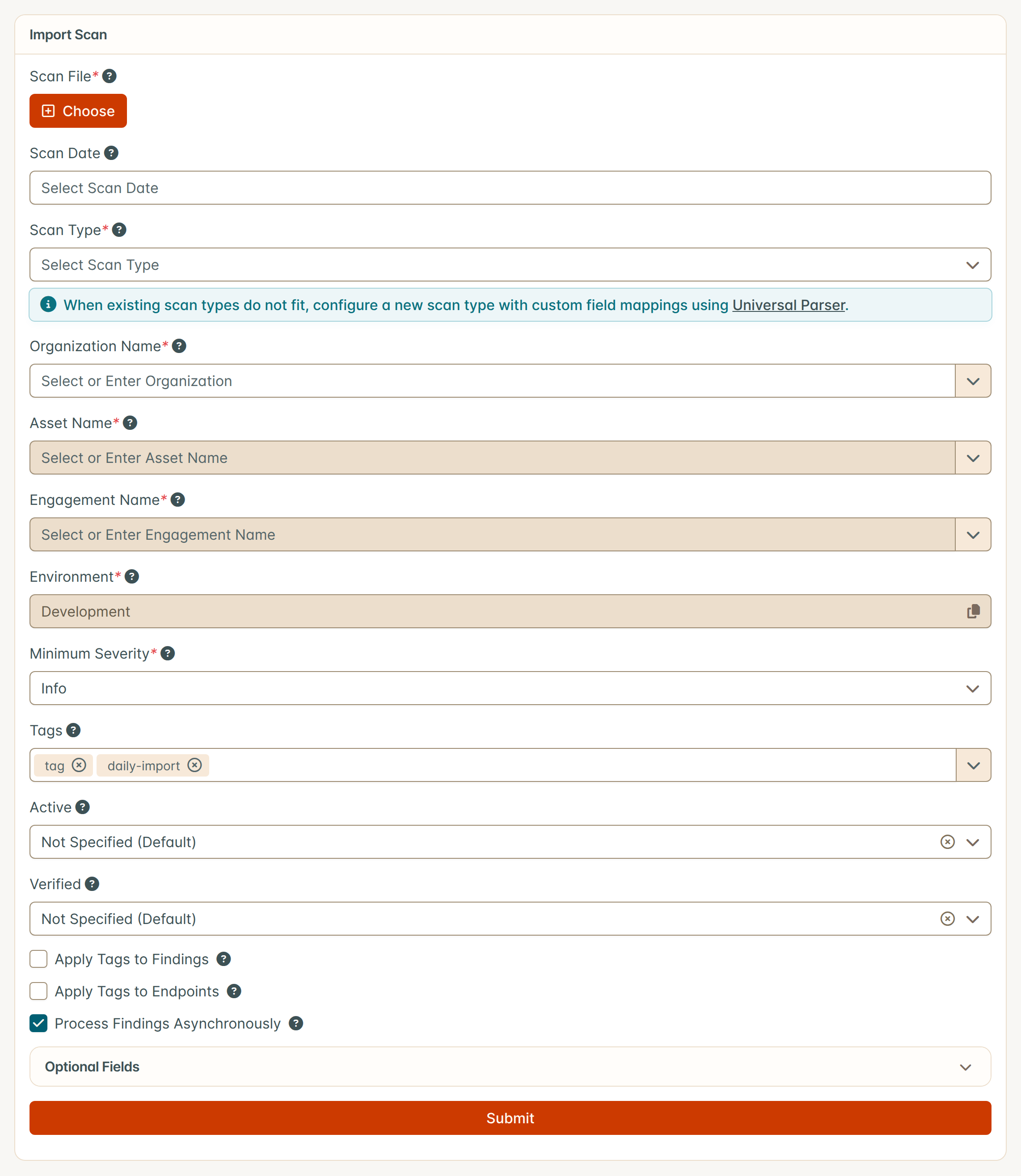Click the Scan File help icon

click(x=110, y=76)
